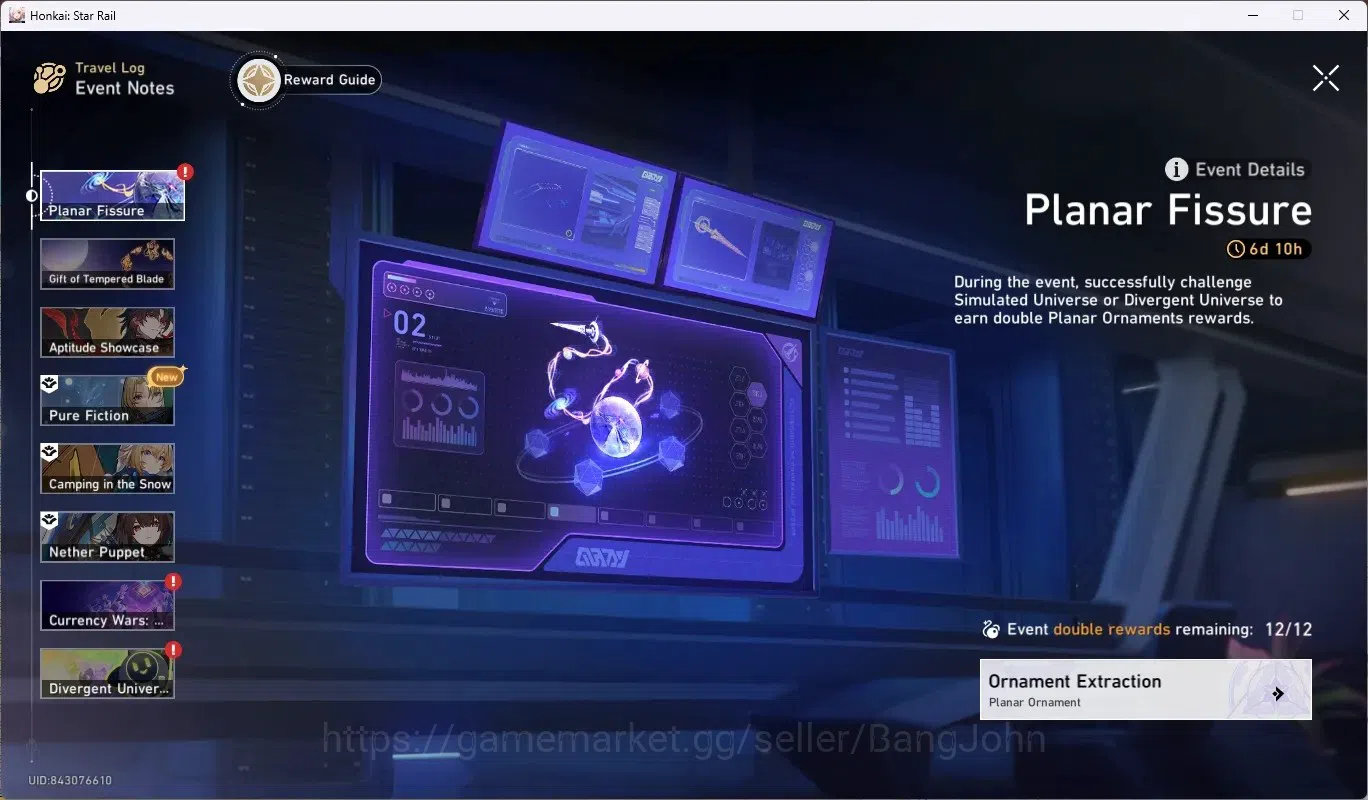Screen dimensions: 1368x800
Task: Click the UID:843076610 text
Action: point(70,780)
